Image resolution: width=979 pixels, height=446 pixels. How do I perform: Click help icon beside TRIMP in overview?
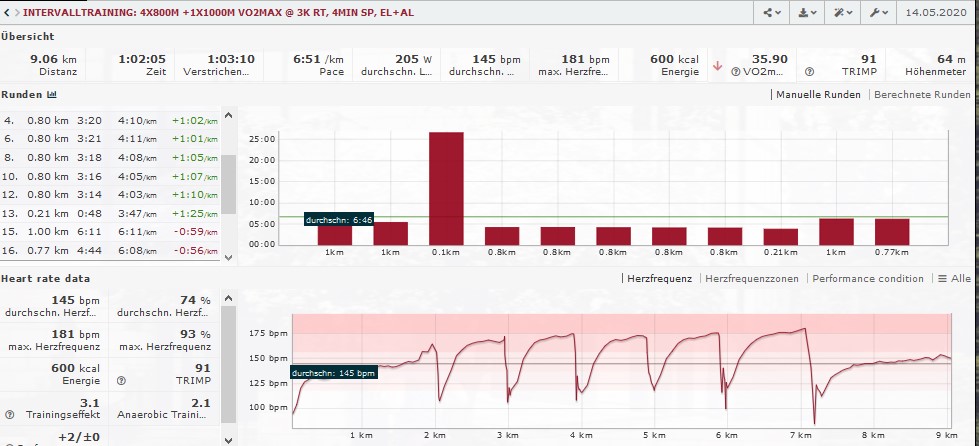point(808,72)
